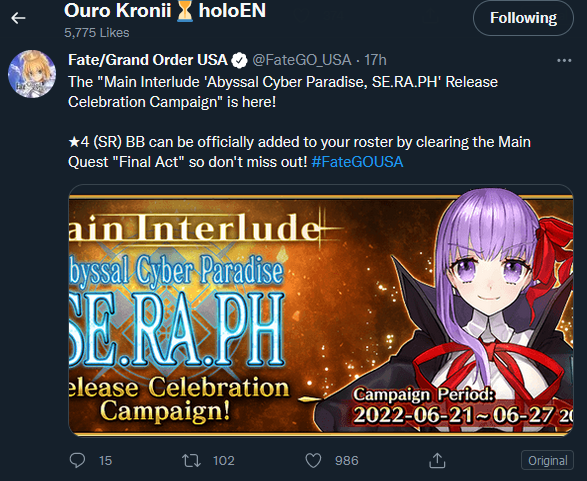Open the Fate/Grand Order USA display name
The width and height of the screenshot is (587, 481).
[x=147, y=60]
